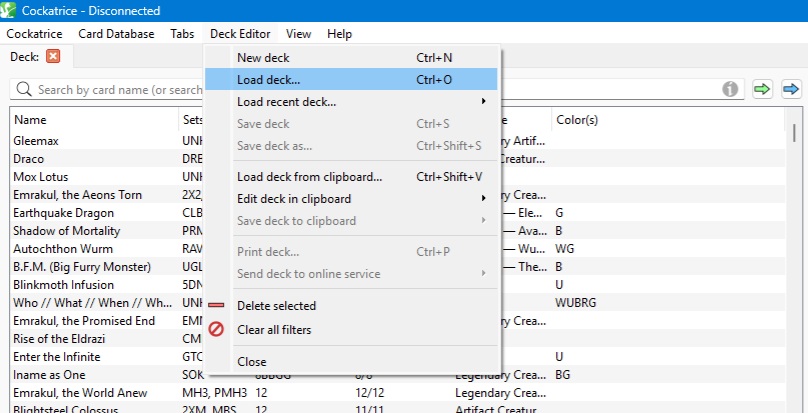The image size is (808, 413).
Task: Open the Tabs menu in menu bar
Action: 182,34
